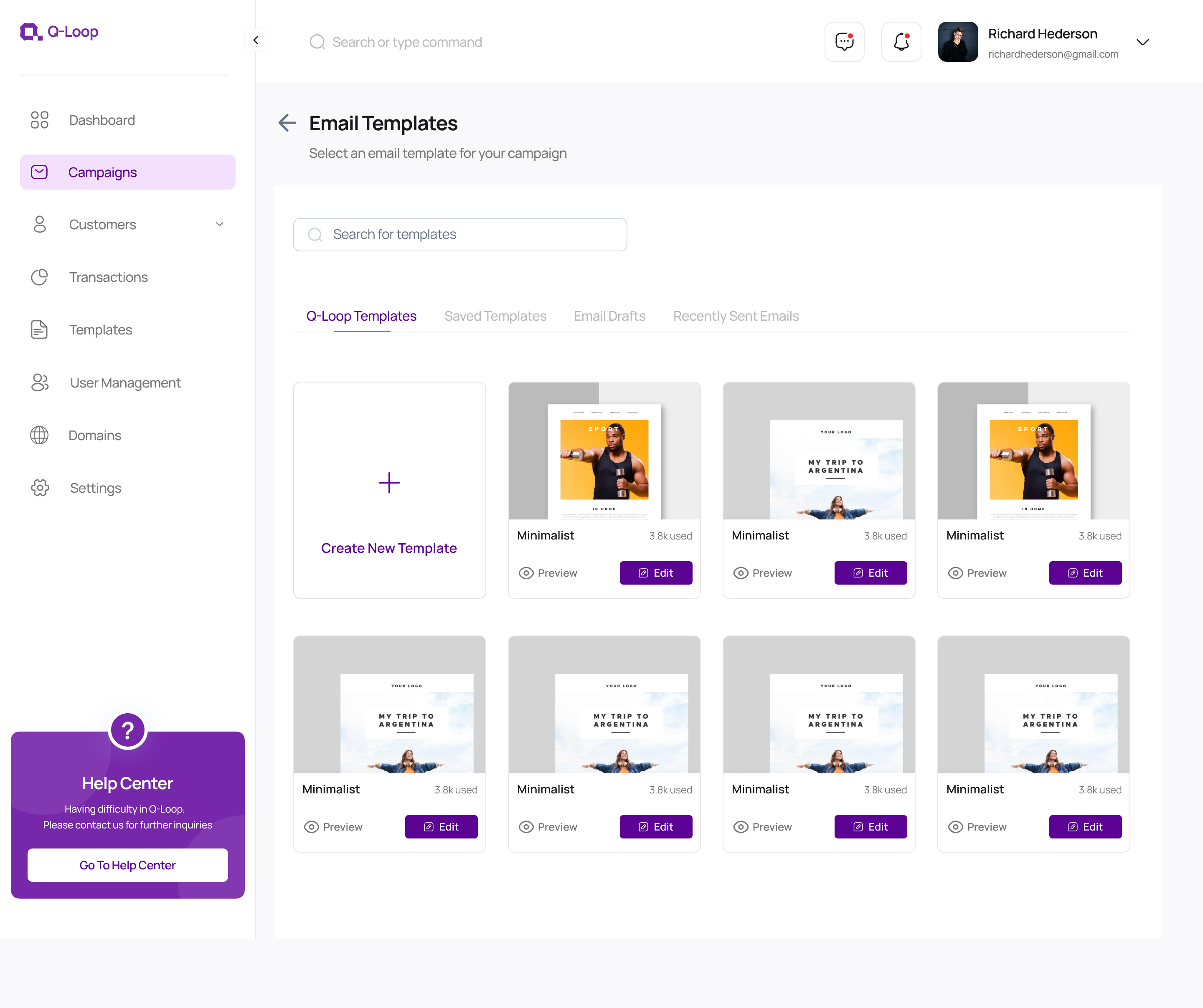This screenshot has width=1203, height=1008.
Task: Edit the second template in the bottom row
Action: (656, 826)
